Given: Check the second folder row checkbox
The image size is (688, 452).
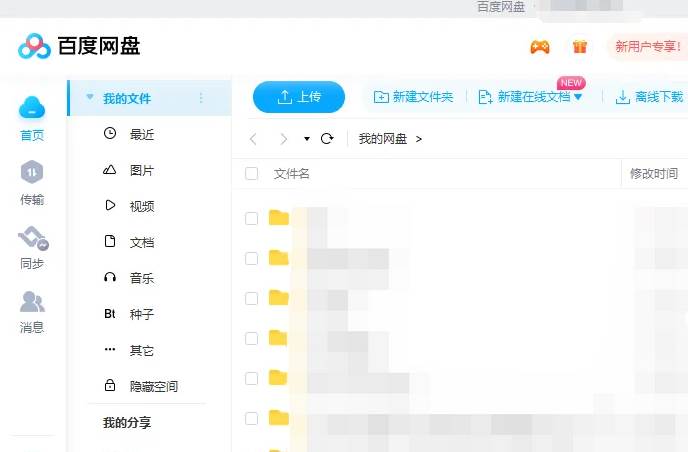Looking at the screenshot, I should (251, 258).
